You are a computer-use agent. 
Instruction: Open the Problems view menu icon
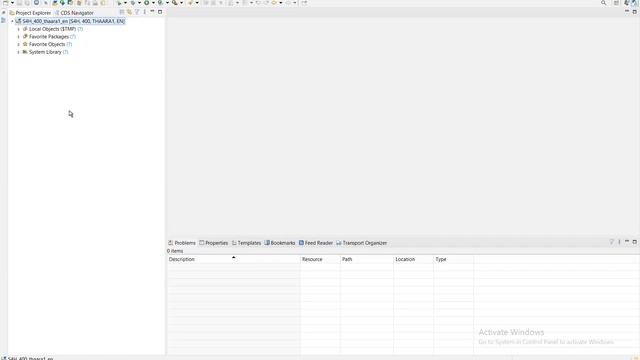pyautogui.click(x=619, y=242)
